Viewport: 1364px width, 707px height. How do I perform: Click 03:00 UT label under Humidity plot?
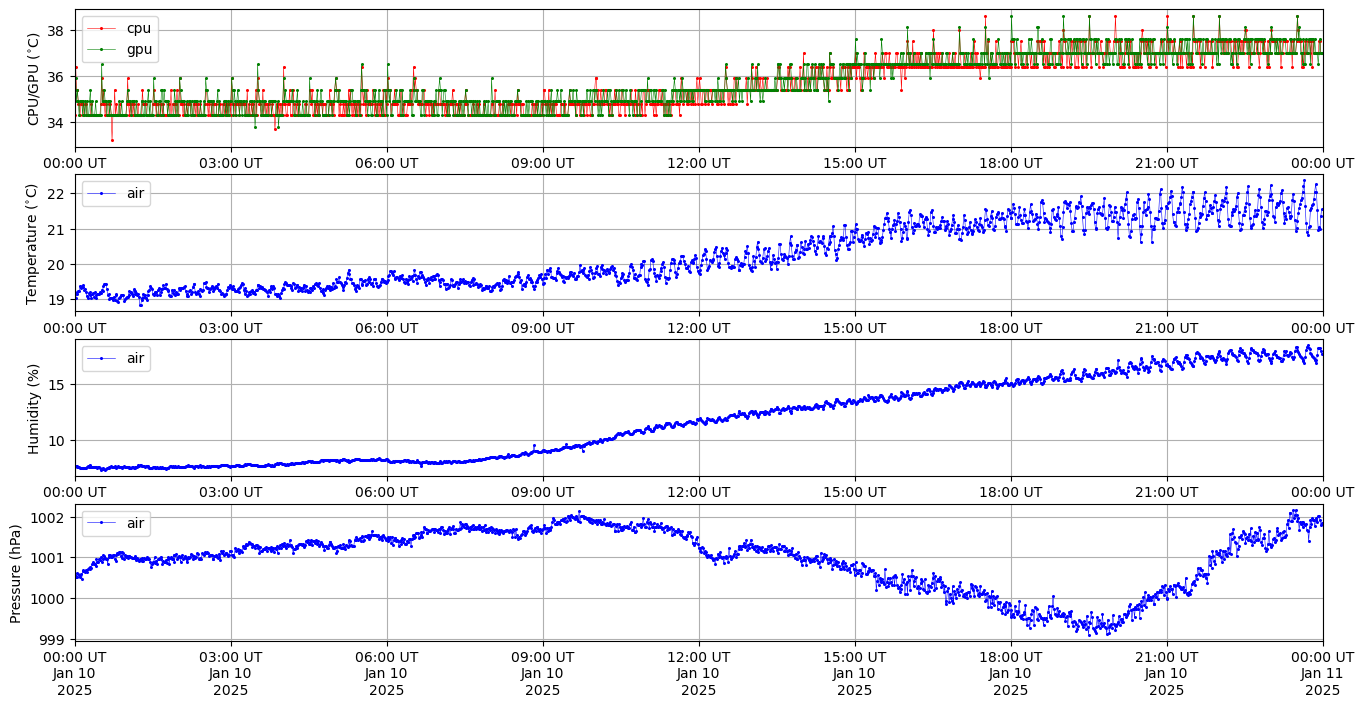pos(231,493)
